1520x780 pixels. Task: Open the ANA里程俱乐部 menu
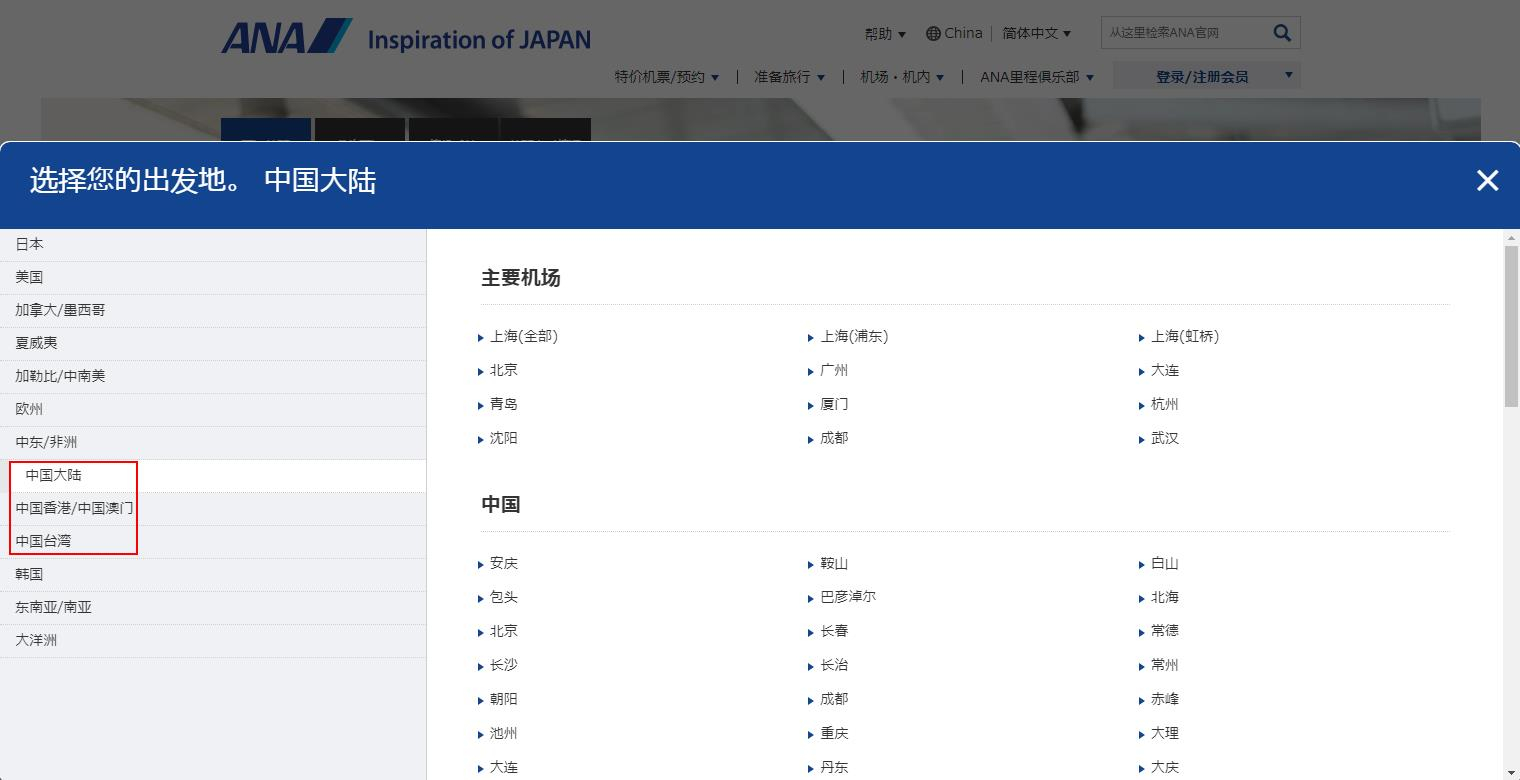[x=1036, y=76]
